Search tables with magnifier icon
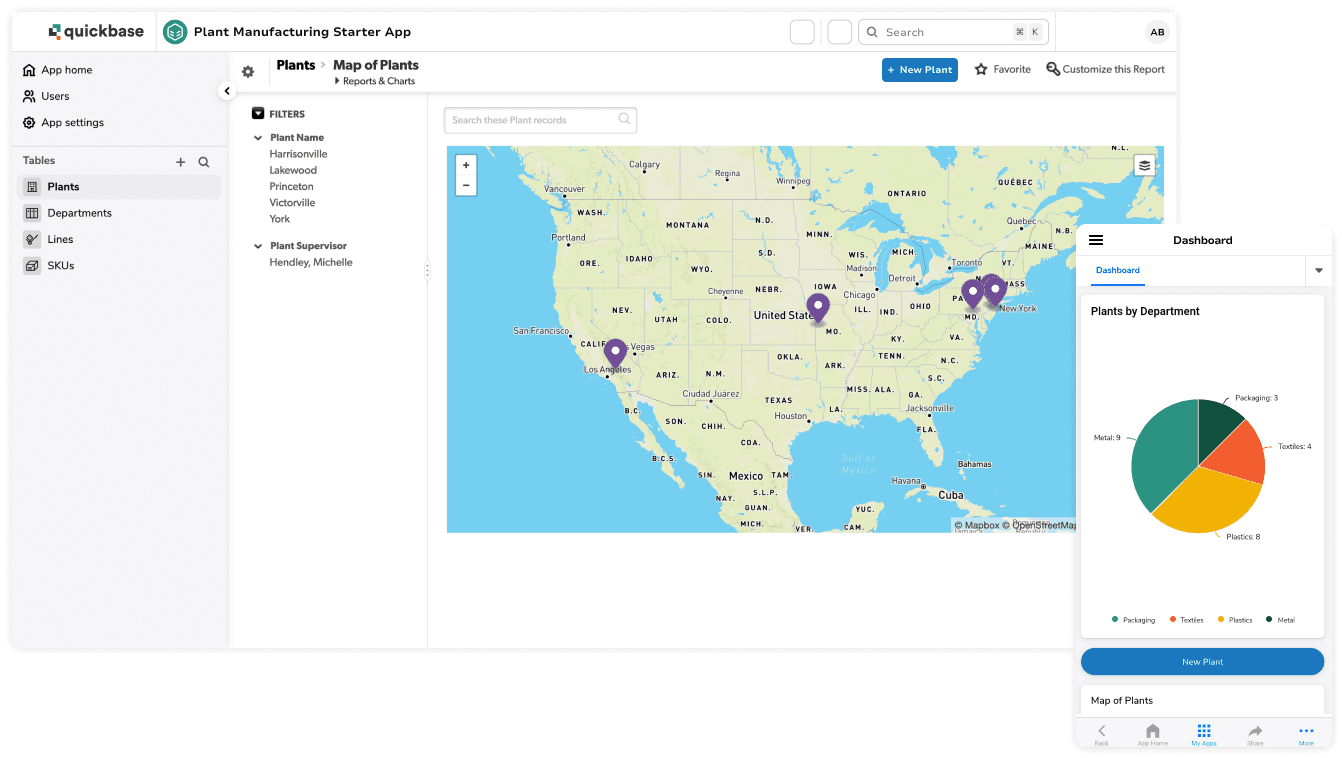The height and width of the screenshot is (758, 1342). point(204,161)
